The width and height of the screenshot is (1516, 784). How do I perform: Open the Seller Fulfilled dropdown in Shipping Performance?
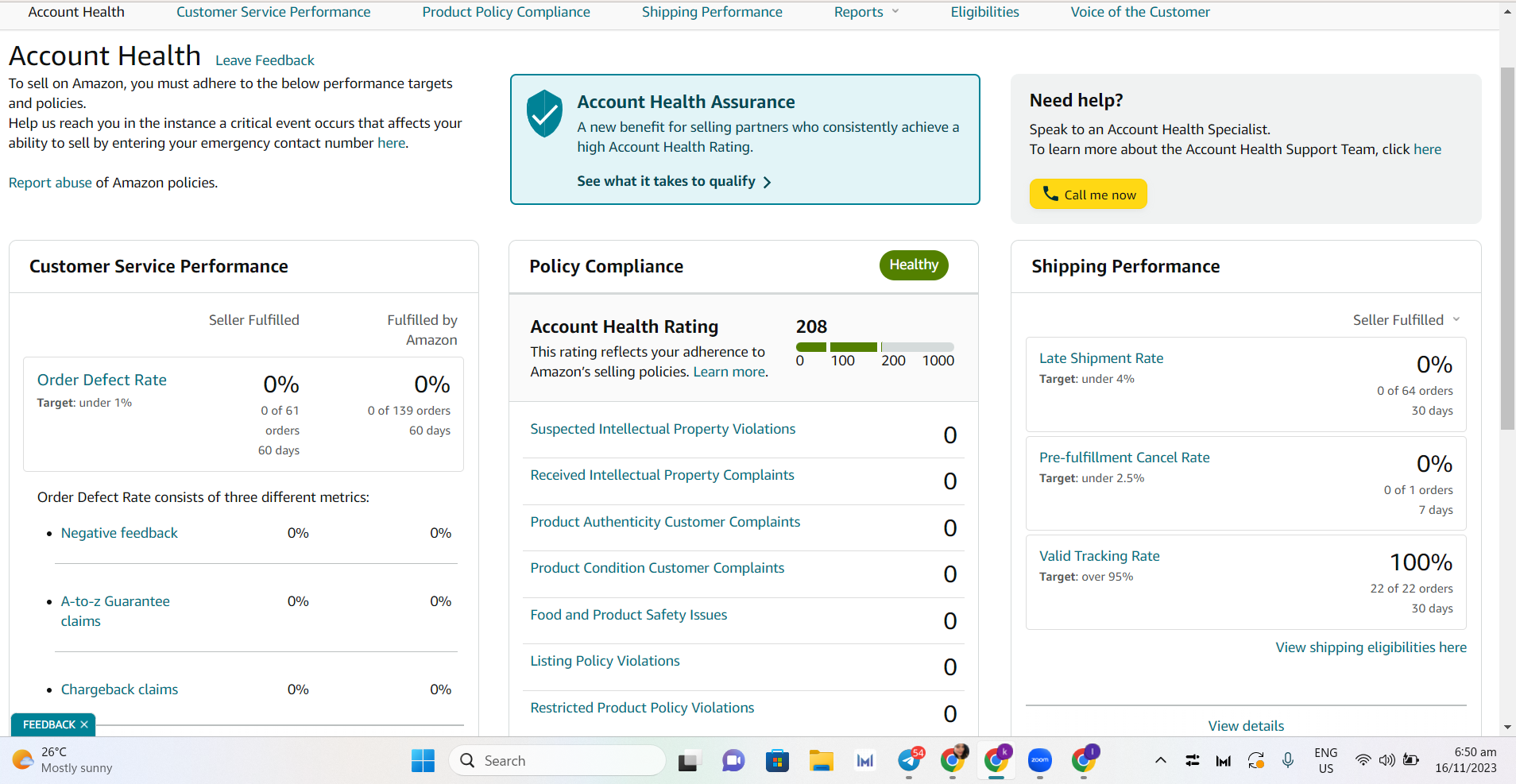coord(1406,320)
